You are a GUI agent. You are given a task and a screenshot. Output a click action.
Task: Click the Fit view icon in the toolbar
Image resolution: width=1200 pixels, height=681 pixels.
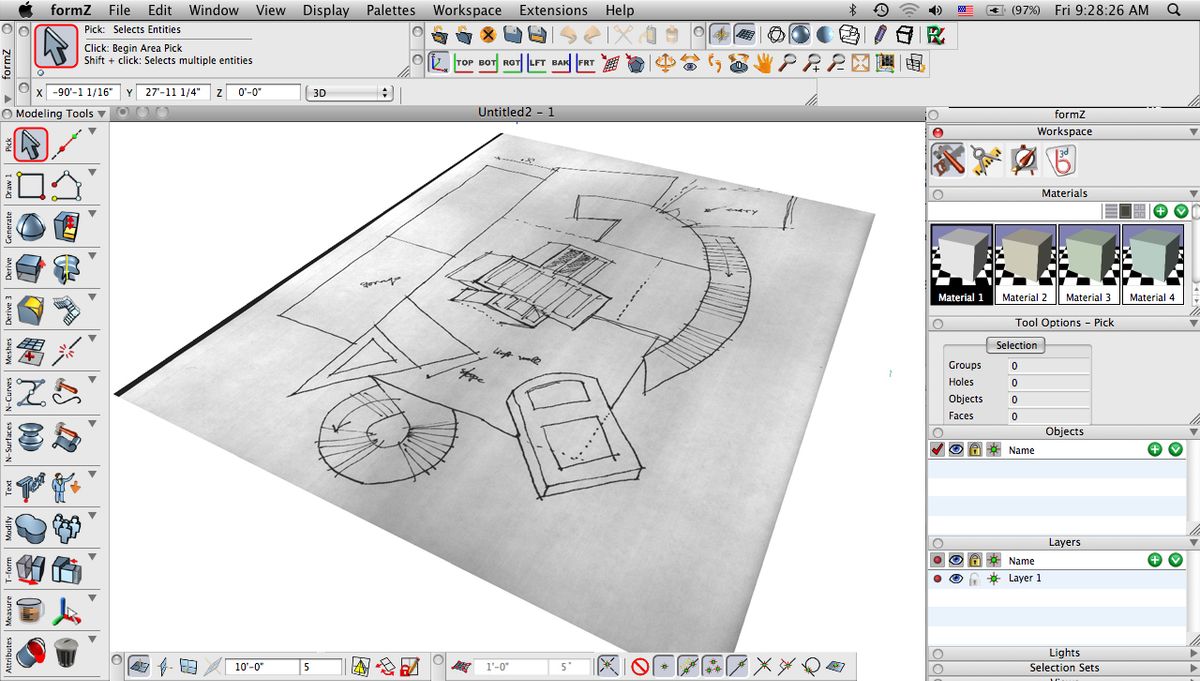858,62
